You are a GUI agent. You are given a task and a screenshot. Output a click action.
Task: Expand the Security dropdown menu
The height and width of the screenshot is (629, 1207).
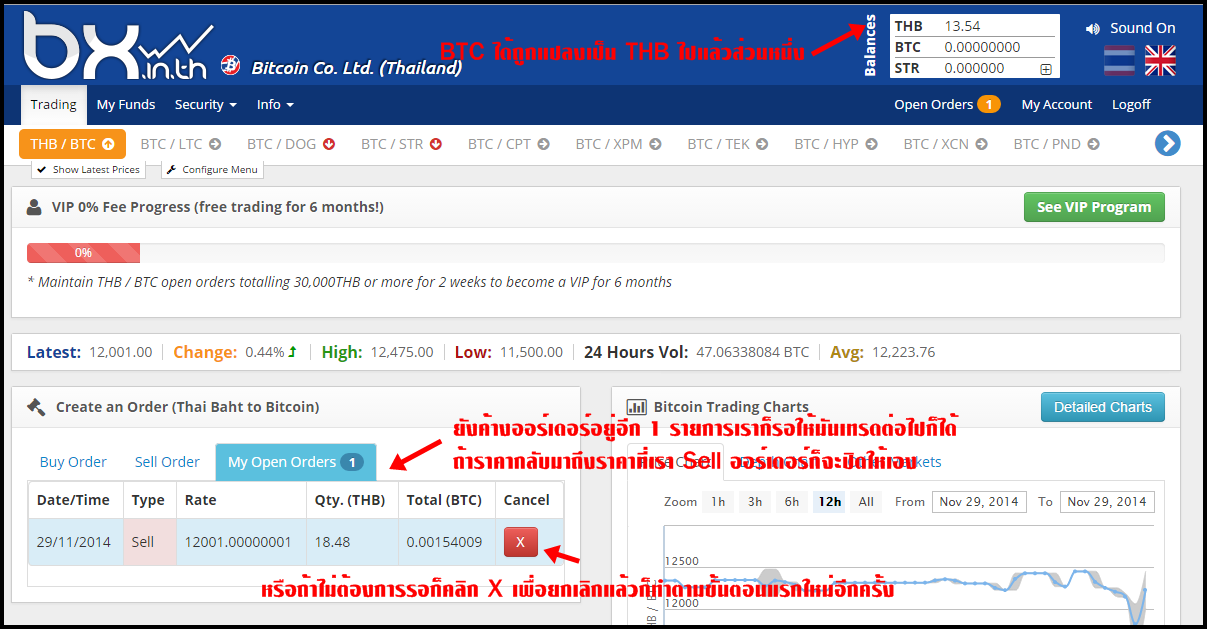click(205, 104)
